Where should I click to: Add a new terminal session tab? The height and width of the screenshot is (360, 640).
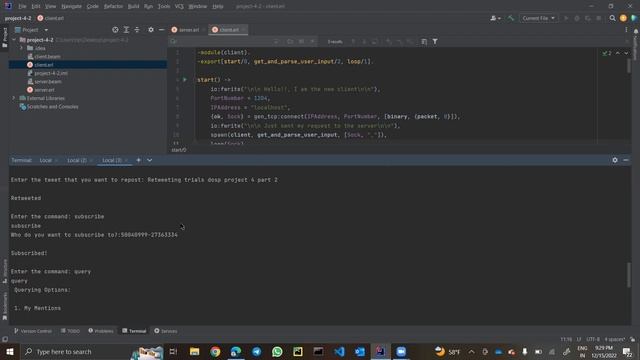click(x=138, y=160)
